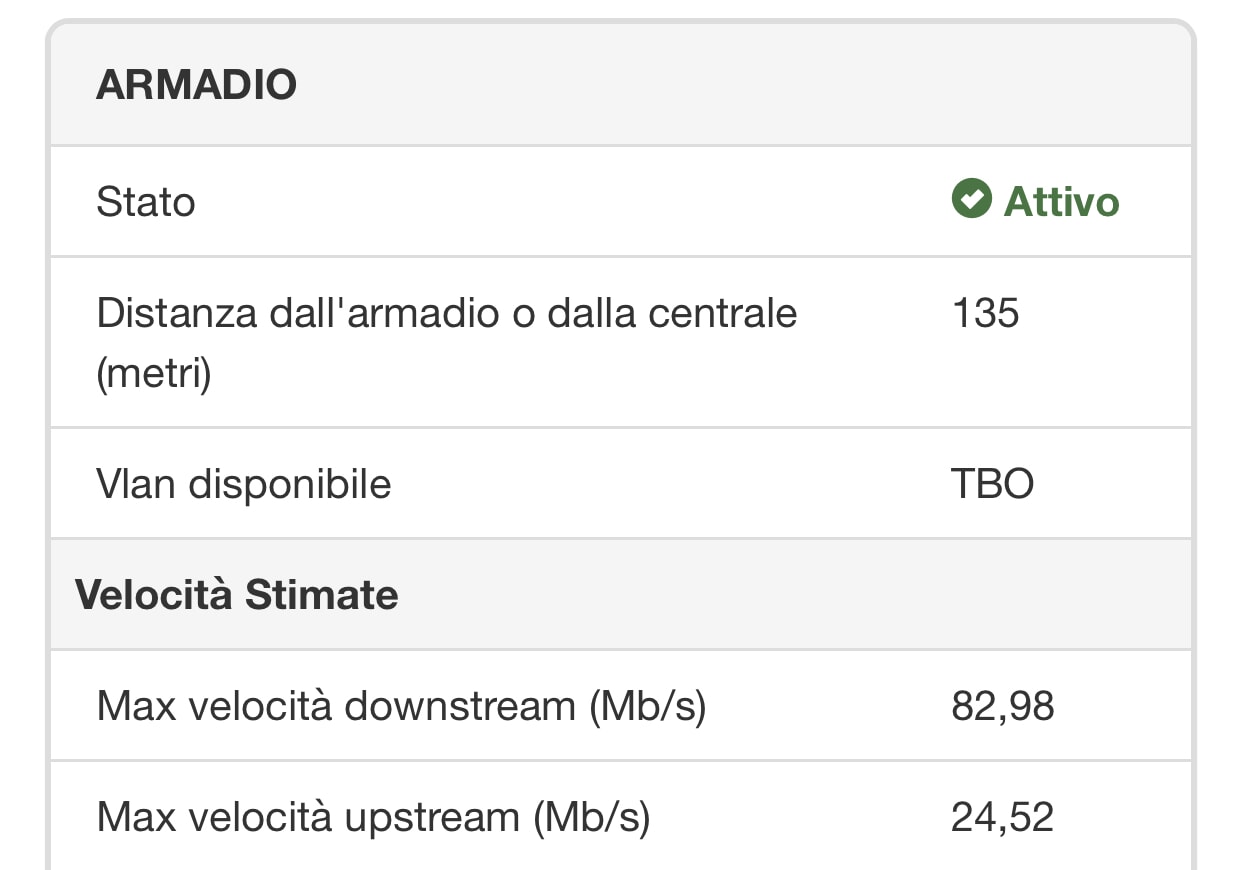This screenshot has height=870, width=1242.
Task: Click the Stato row label
Action: click(145, 202)
